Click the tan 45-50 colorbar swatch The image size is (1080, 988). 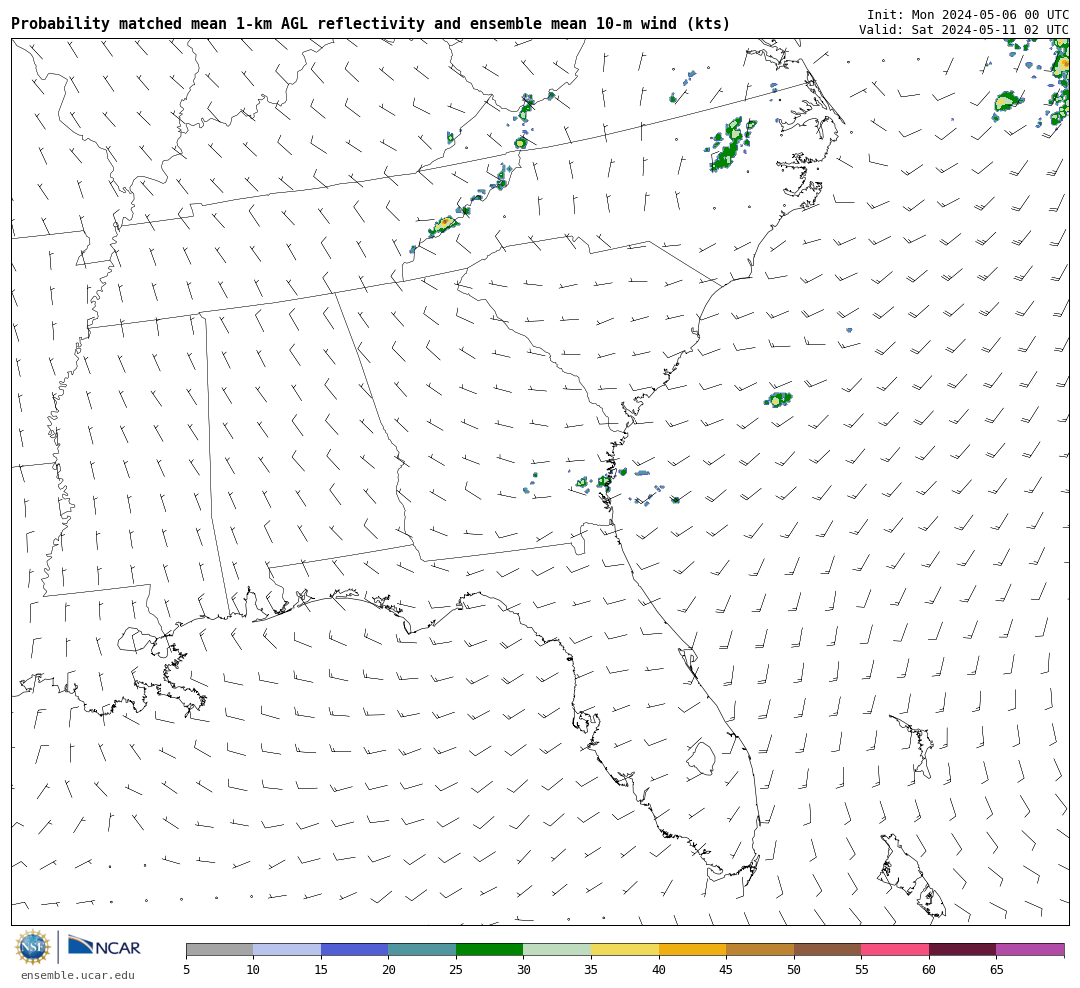tap(760, 949)
